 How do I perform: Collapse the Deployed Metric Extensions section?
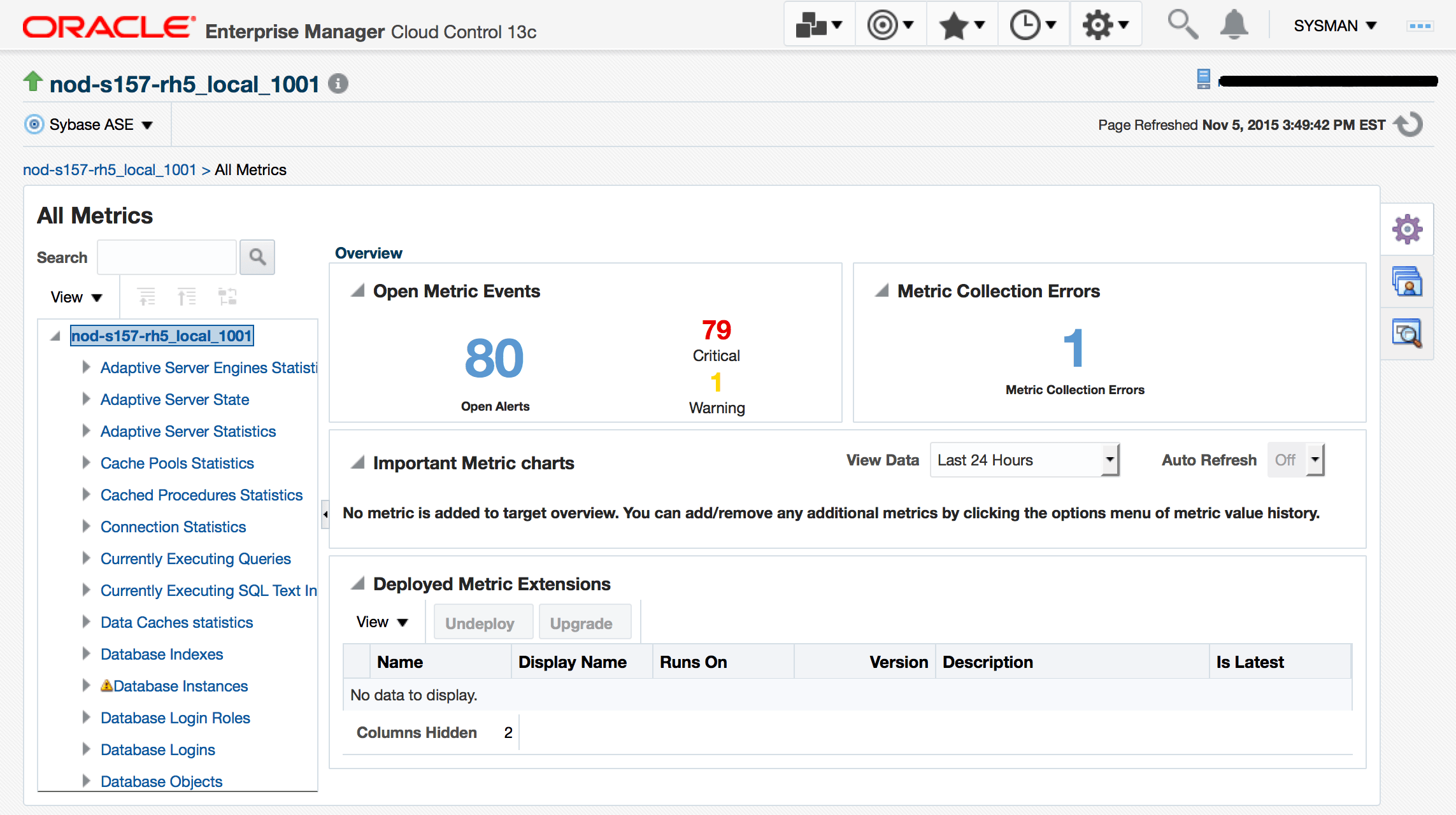point(358,583)
